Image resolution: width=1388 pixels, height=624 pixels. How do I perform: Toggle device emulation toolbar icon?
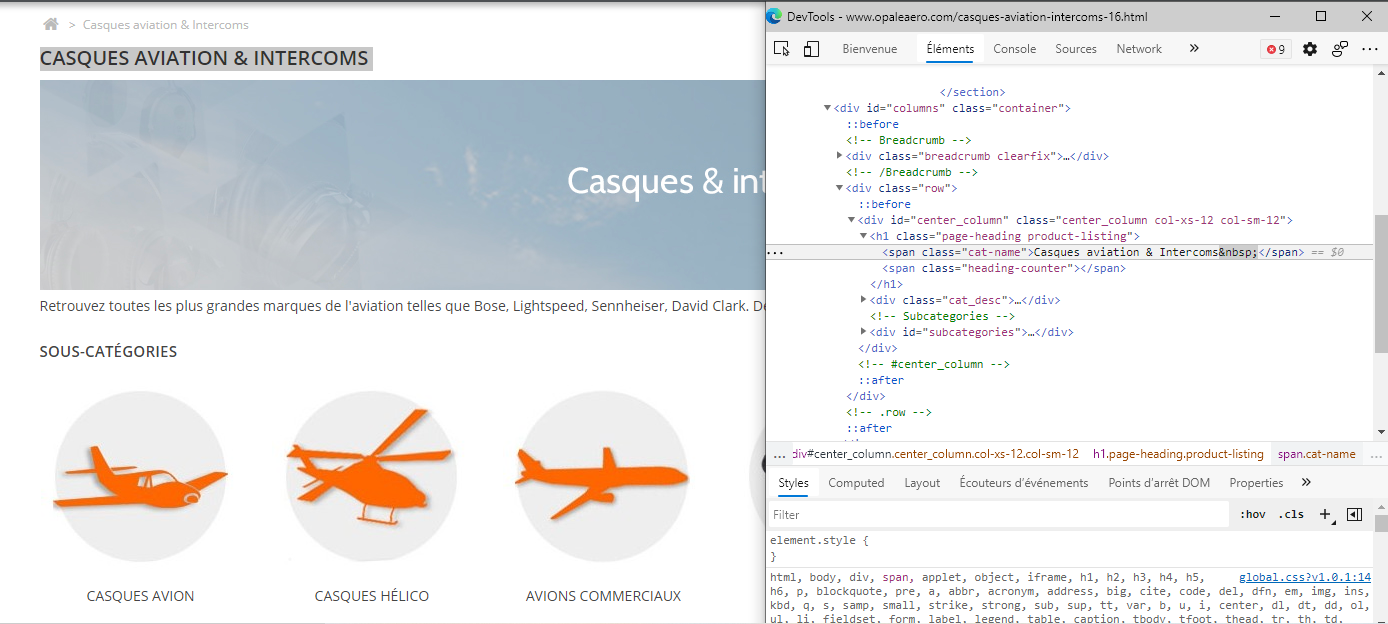(811, 49)
